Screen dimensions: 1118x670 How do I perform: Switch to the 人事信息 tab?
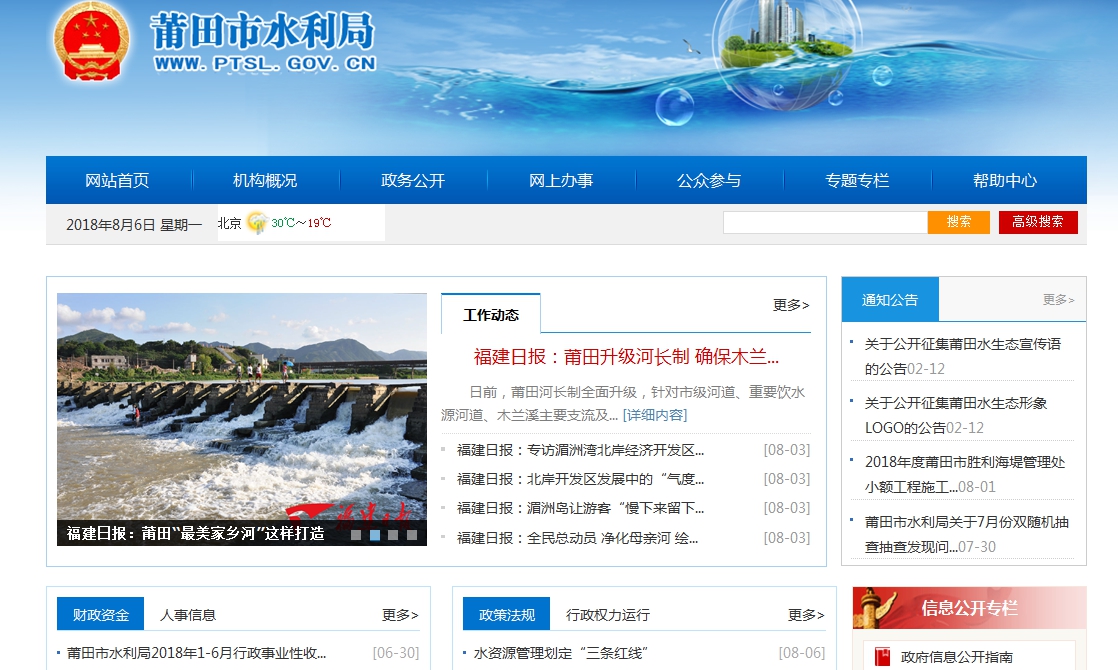[x=188, y=615]
